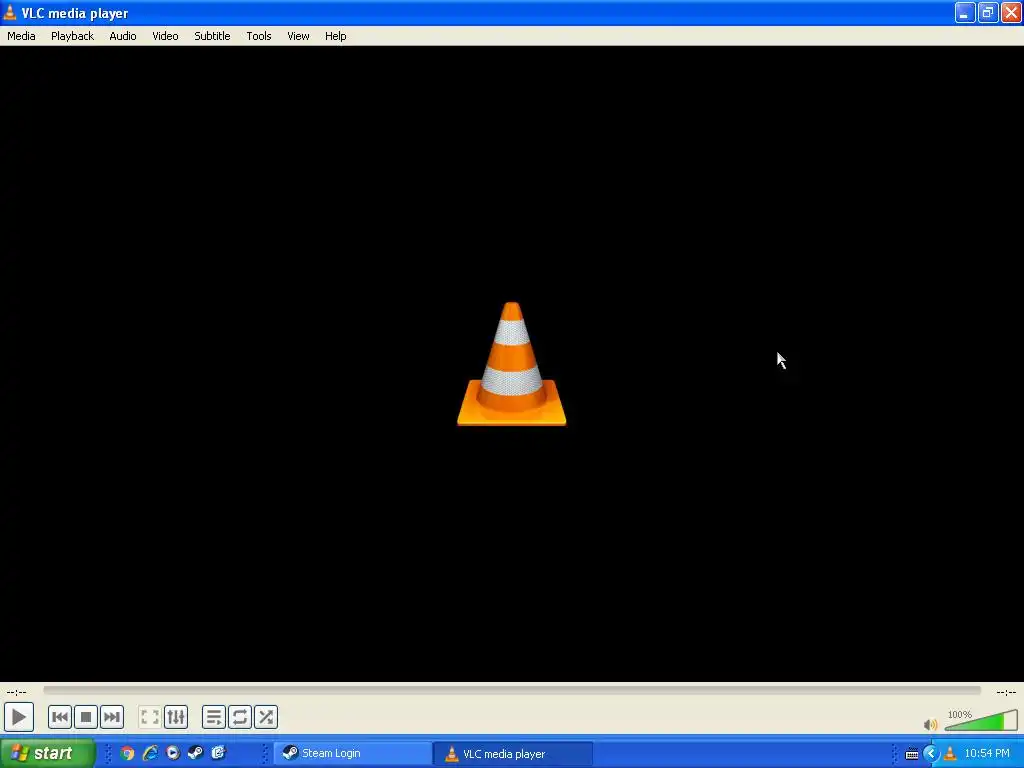Image resolution: width=1024 pixels, height=768 pixels.
Task: Stop playback with the Stop button
Action: click(x=86, y=717)
